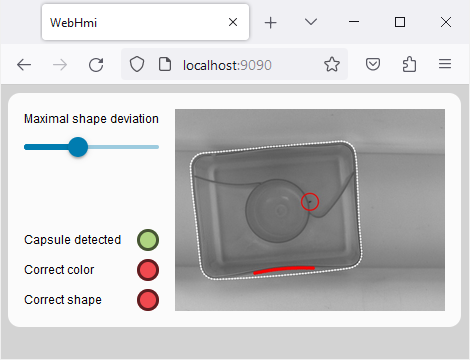Go back to the previous page

[24, 65]
